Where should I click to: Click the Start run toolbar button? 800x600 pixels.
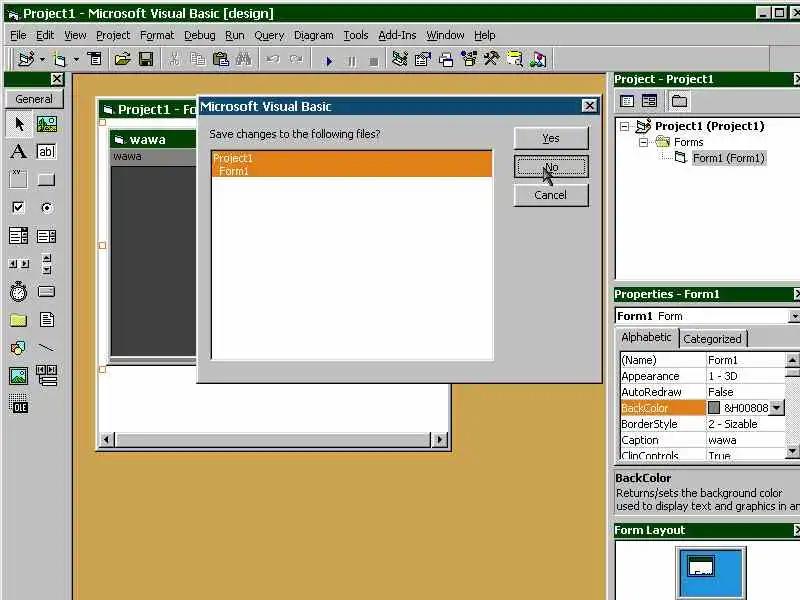[329, 61]
